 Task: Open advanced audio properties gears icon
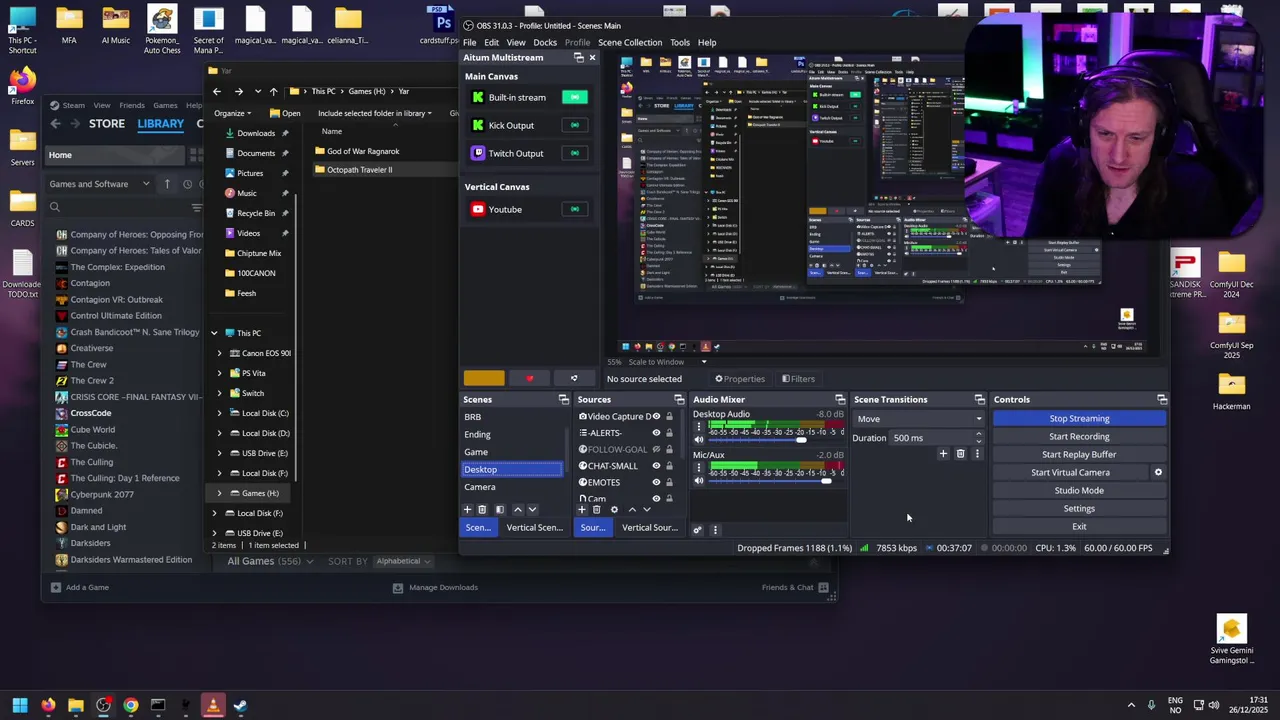(x=697, y=529)
